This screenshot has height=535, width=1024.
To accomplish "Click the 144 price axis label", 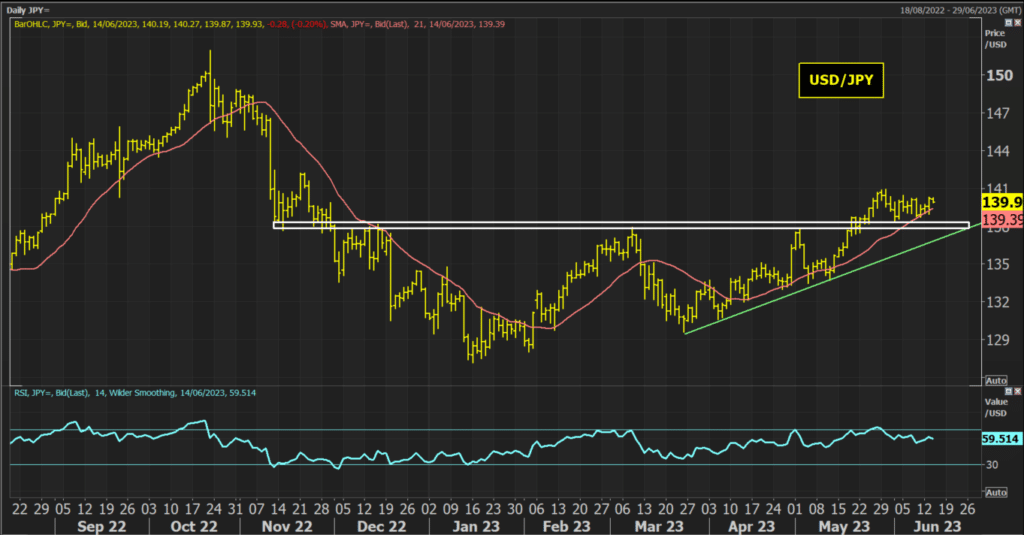I will [998, 151].
